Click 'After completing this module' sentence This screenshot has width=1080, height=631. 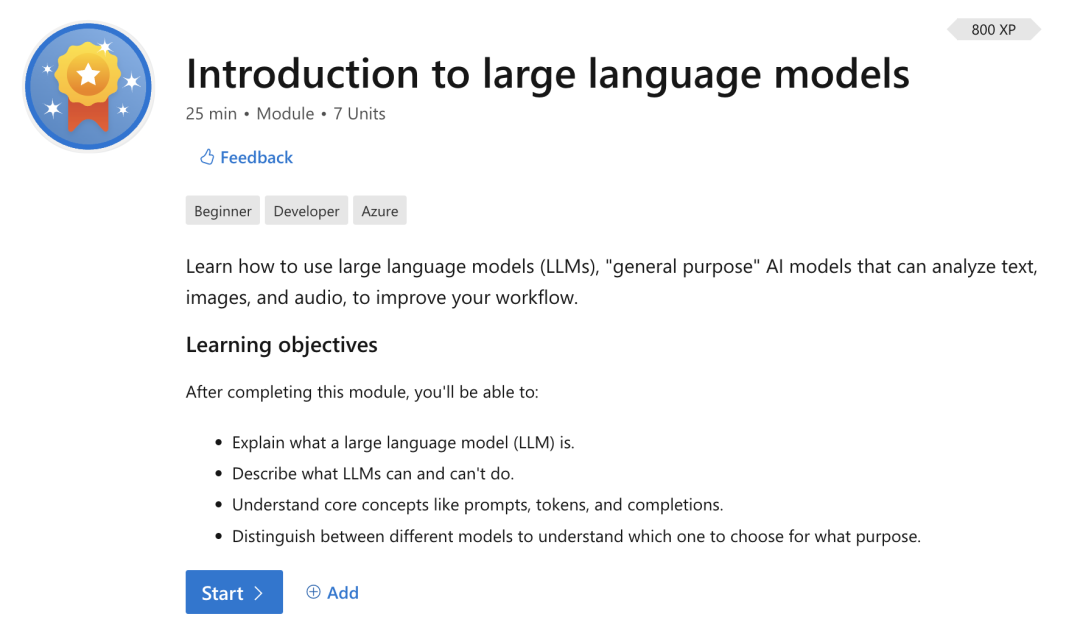[362, 392]
